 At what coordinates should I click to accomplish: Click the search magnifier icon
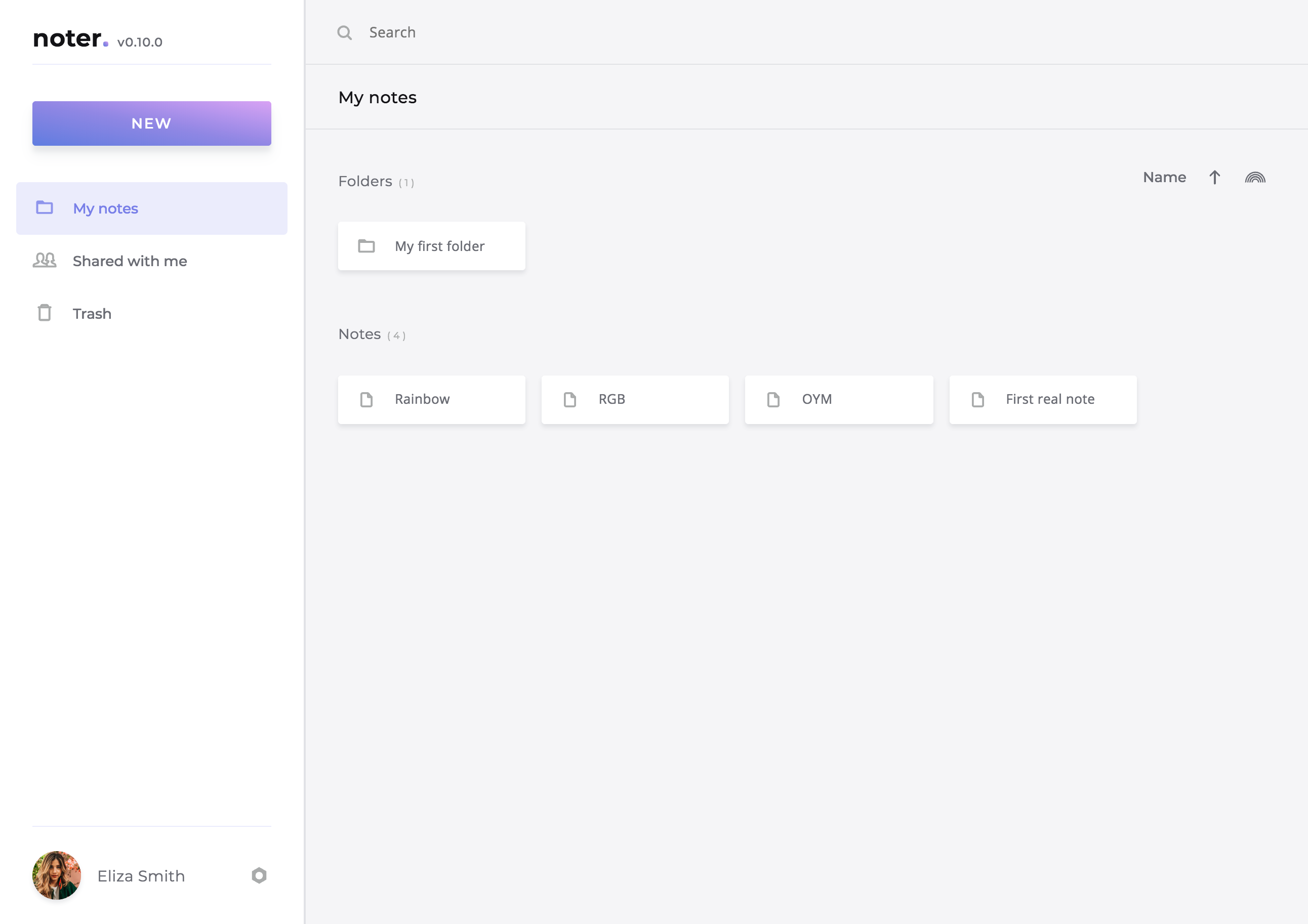tap(344, 32)
